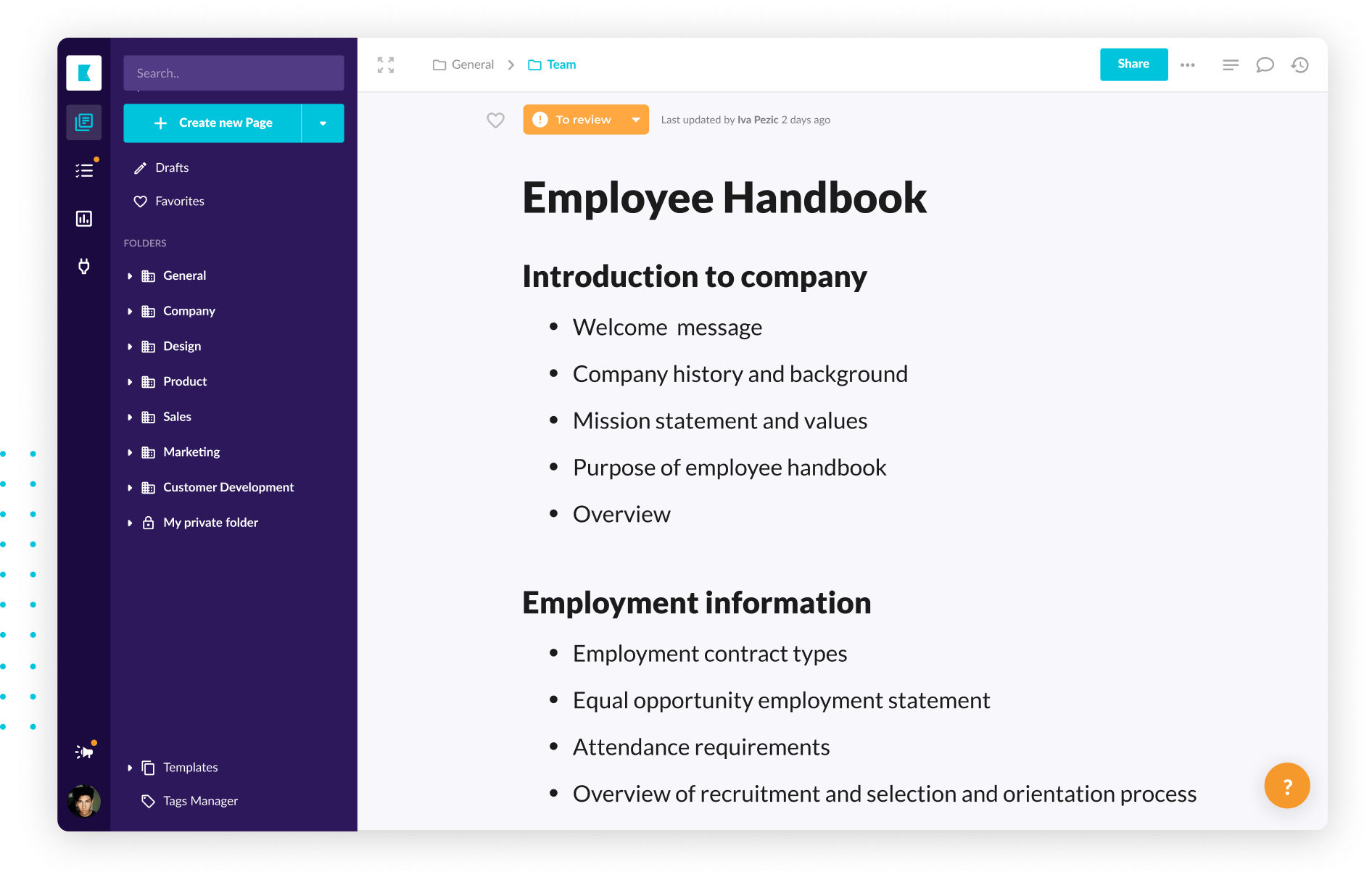Open the integrations plug icon

click(x=84, y=267)
